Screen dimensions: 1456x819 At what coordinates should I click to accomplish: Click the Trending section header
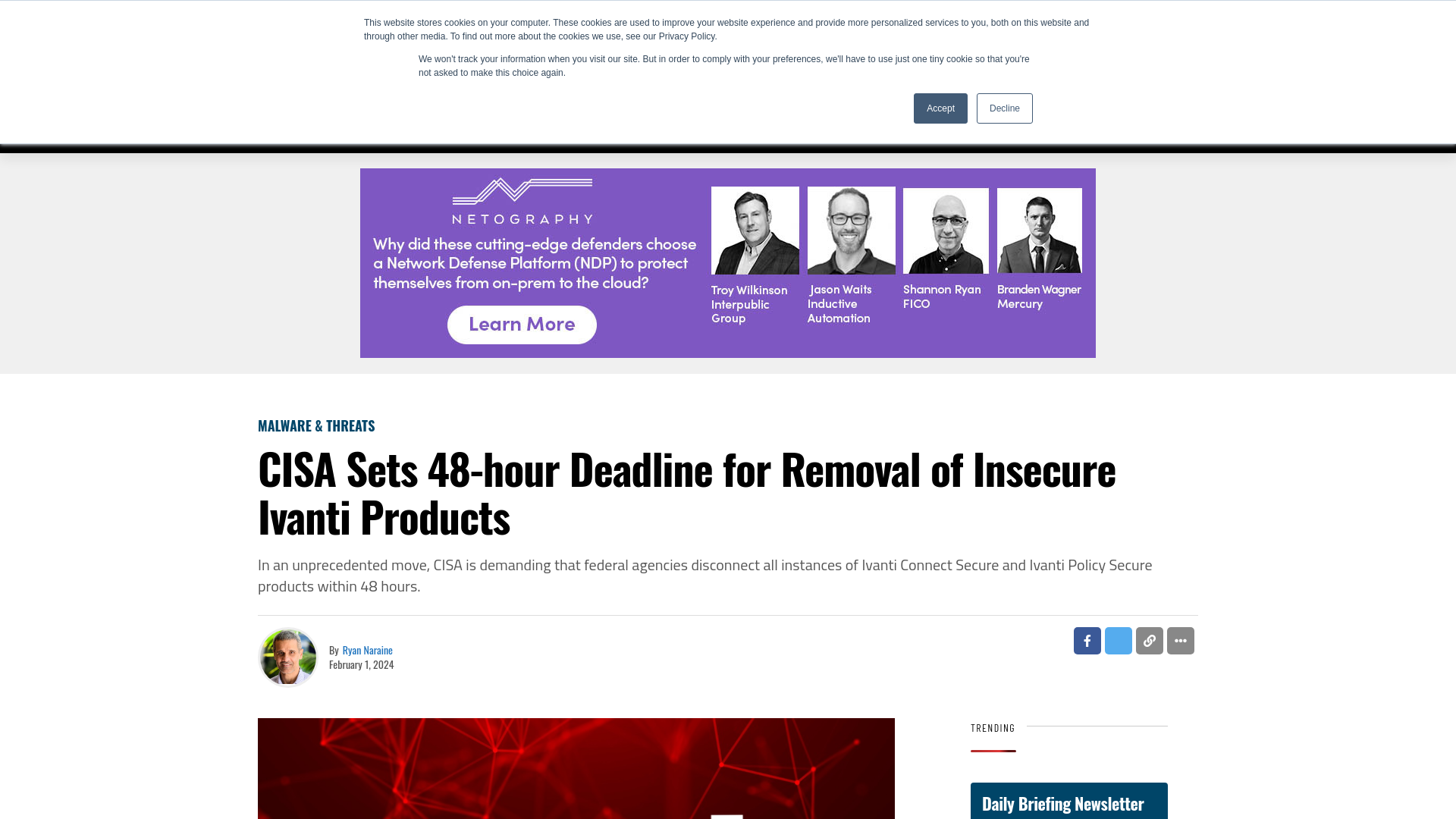coord(992,727)
